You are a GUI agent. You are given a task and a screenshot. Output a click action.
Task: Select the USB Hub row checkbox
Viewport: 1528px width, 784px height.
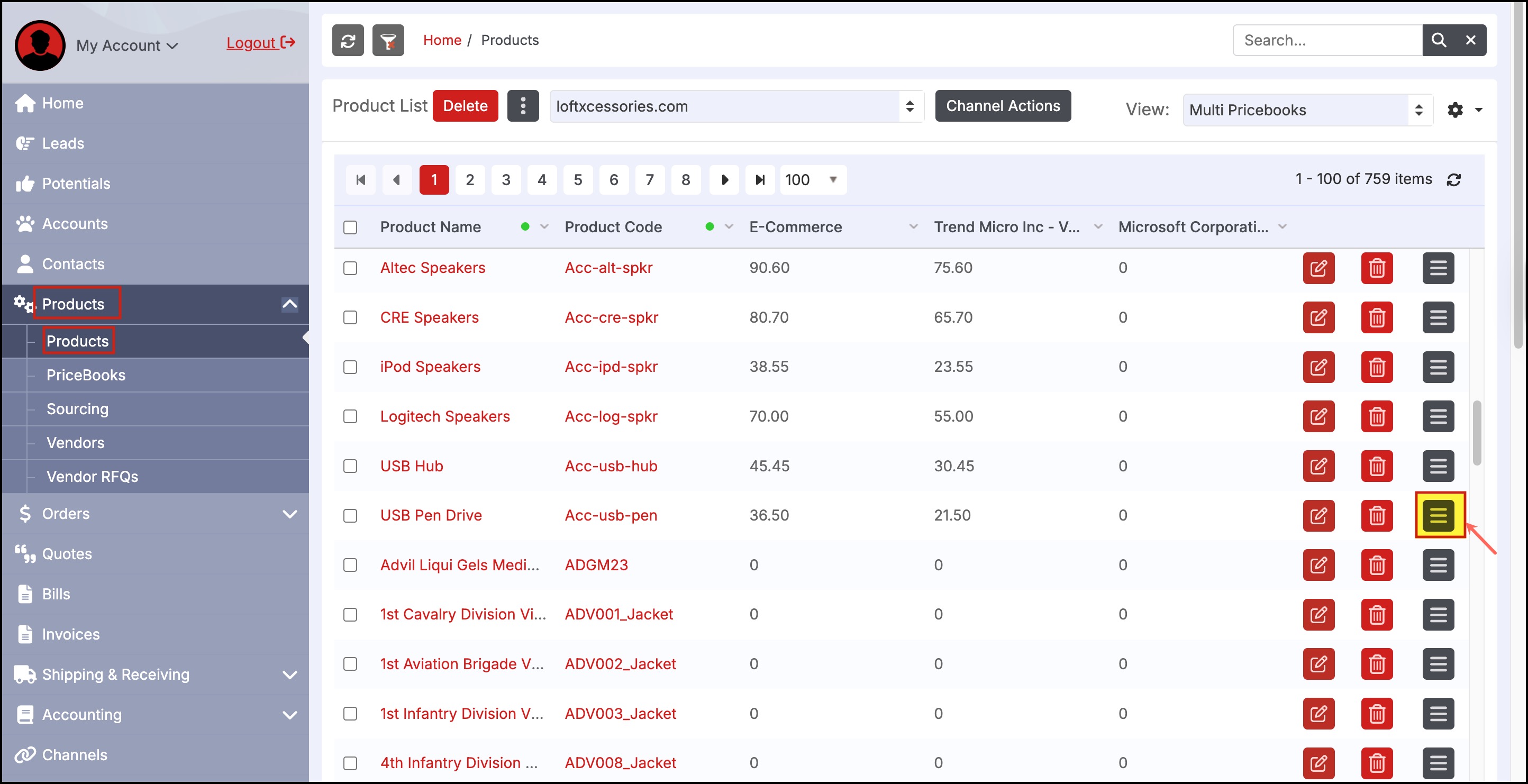point(351,466)
